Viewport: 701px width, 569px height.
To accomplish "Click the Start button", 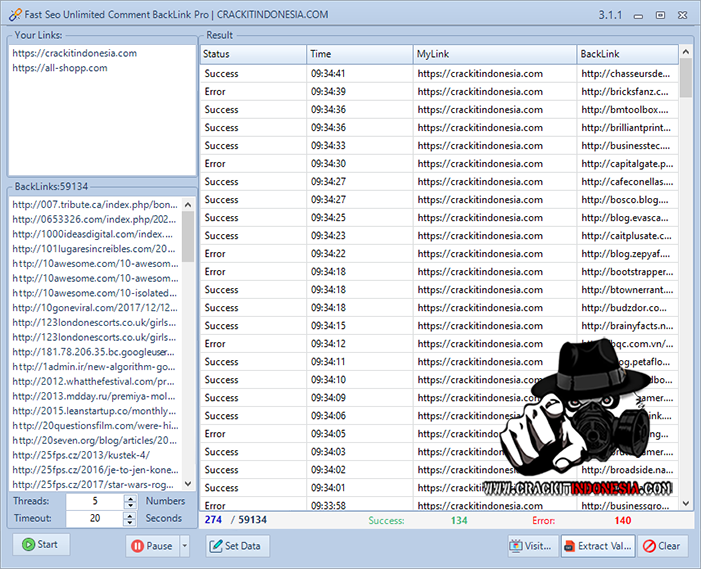I will pos(41,545).
